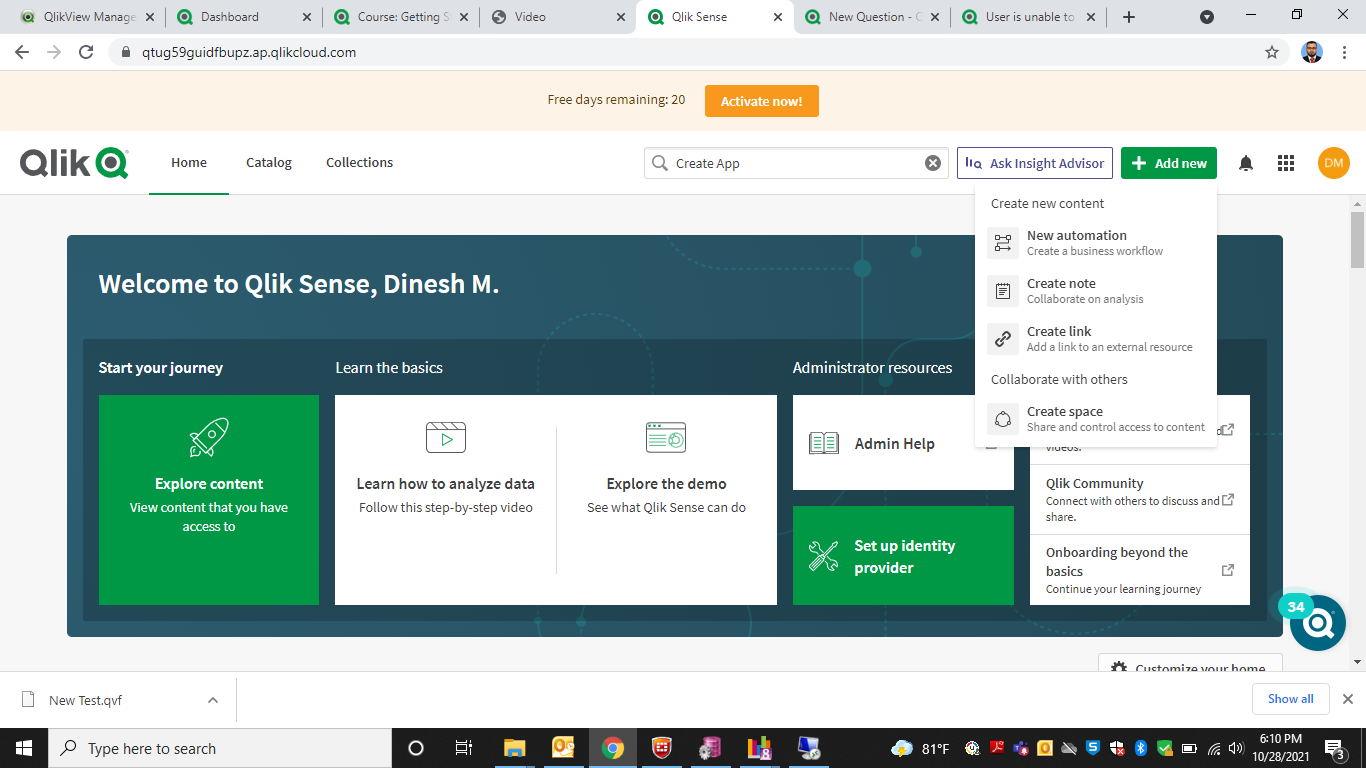Open the app launcher grid icon
This screenshot has width=1366, height=768.
click(x=1286, y=163)
